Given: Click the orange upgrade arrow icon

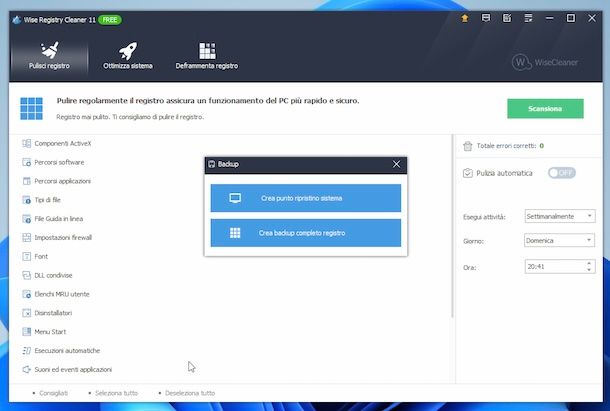Looking at the screenshot, I should pyautogui.click(x=465, y=18).
